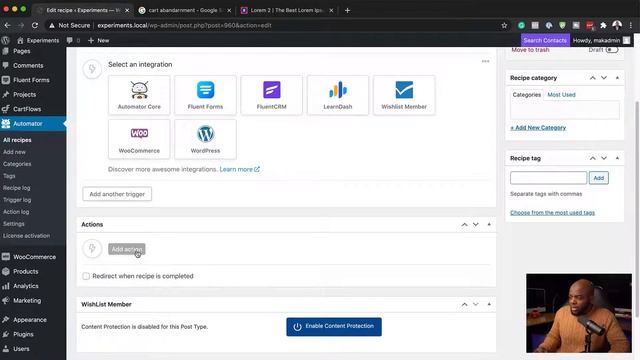640x360 pixels.
Task: Check Redirect when recipe is completed
Action: coord(86,276)
